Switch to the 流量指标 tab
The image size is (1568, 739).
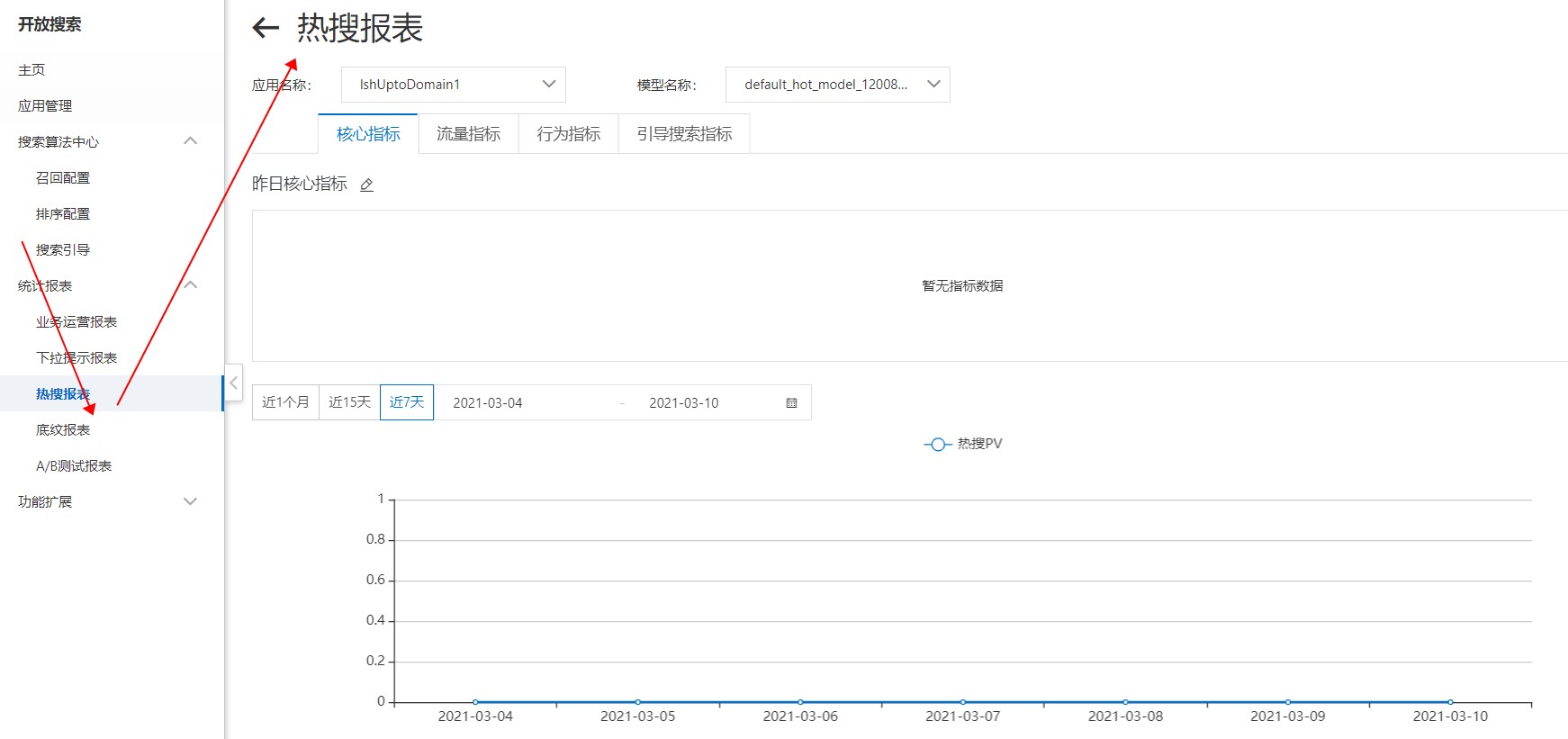click(468, 134)
